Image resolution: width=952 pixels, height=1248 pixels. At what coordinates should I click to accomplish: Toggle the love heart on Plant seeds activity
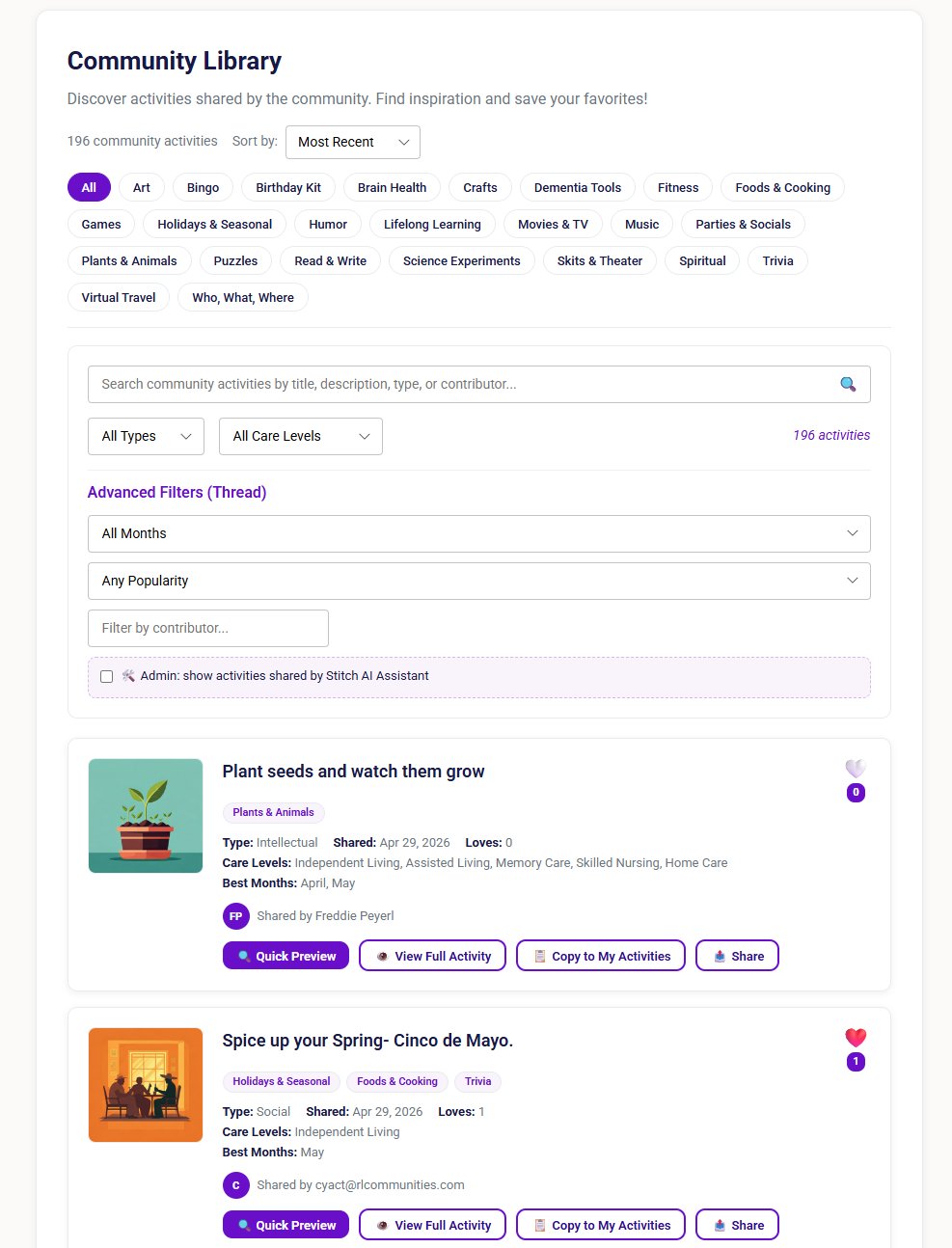(855, 769)
